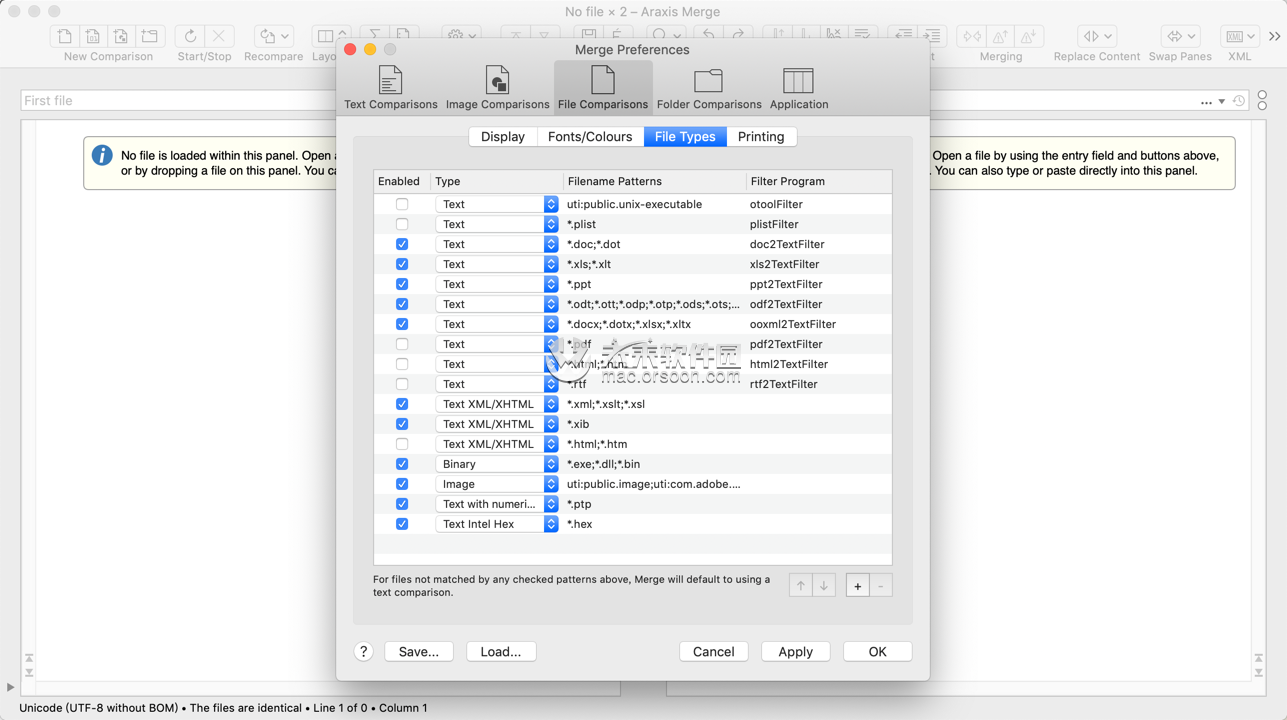Click new image comparison icon in main toolbar
The width and height of the screenshot is (1287, 720).
pyautogui.click(x=121, y=36)
